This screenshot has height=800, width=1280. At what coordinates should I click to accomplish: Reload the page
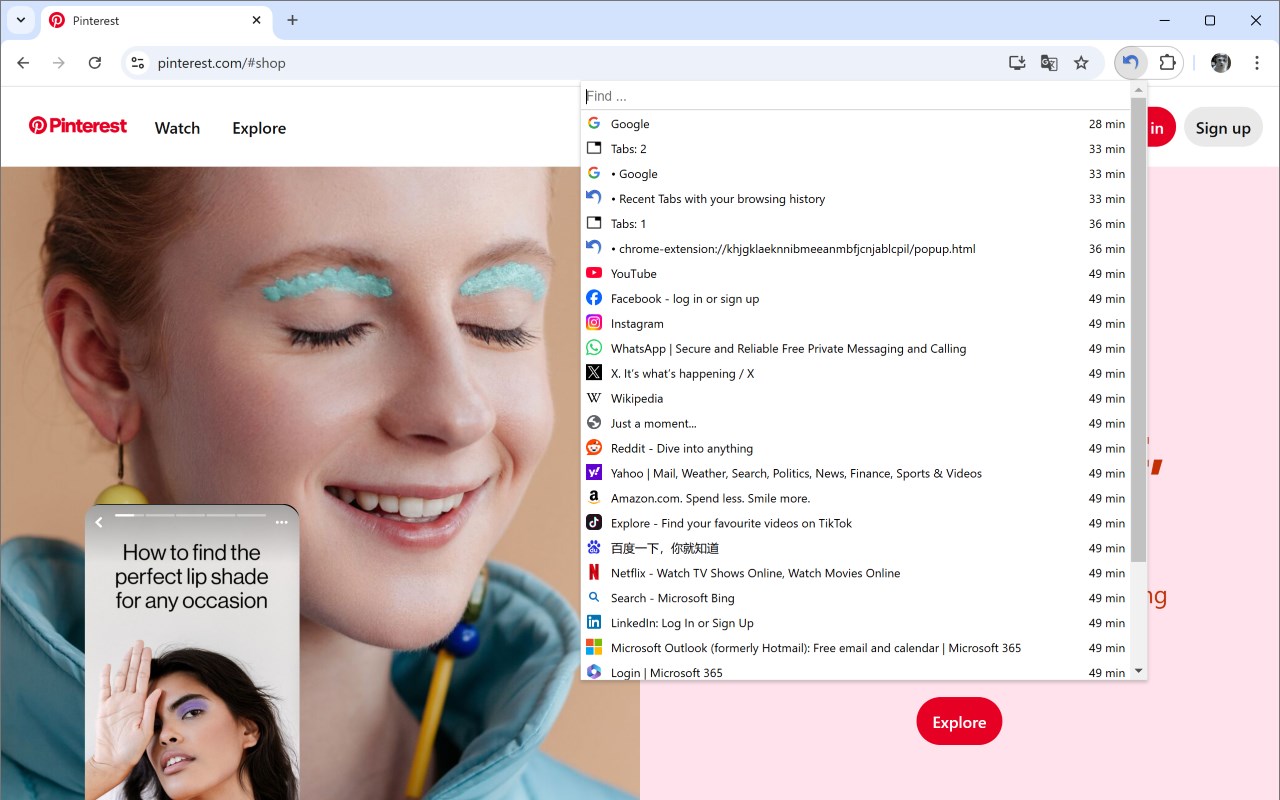[95, 63]
